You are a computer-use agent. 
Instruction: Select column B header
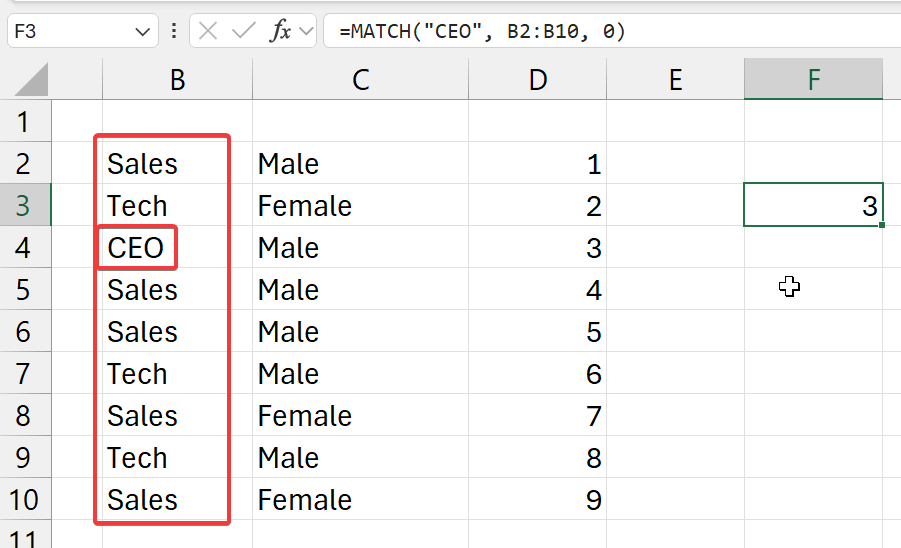pyautogui.click(x=177, y=80)
